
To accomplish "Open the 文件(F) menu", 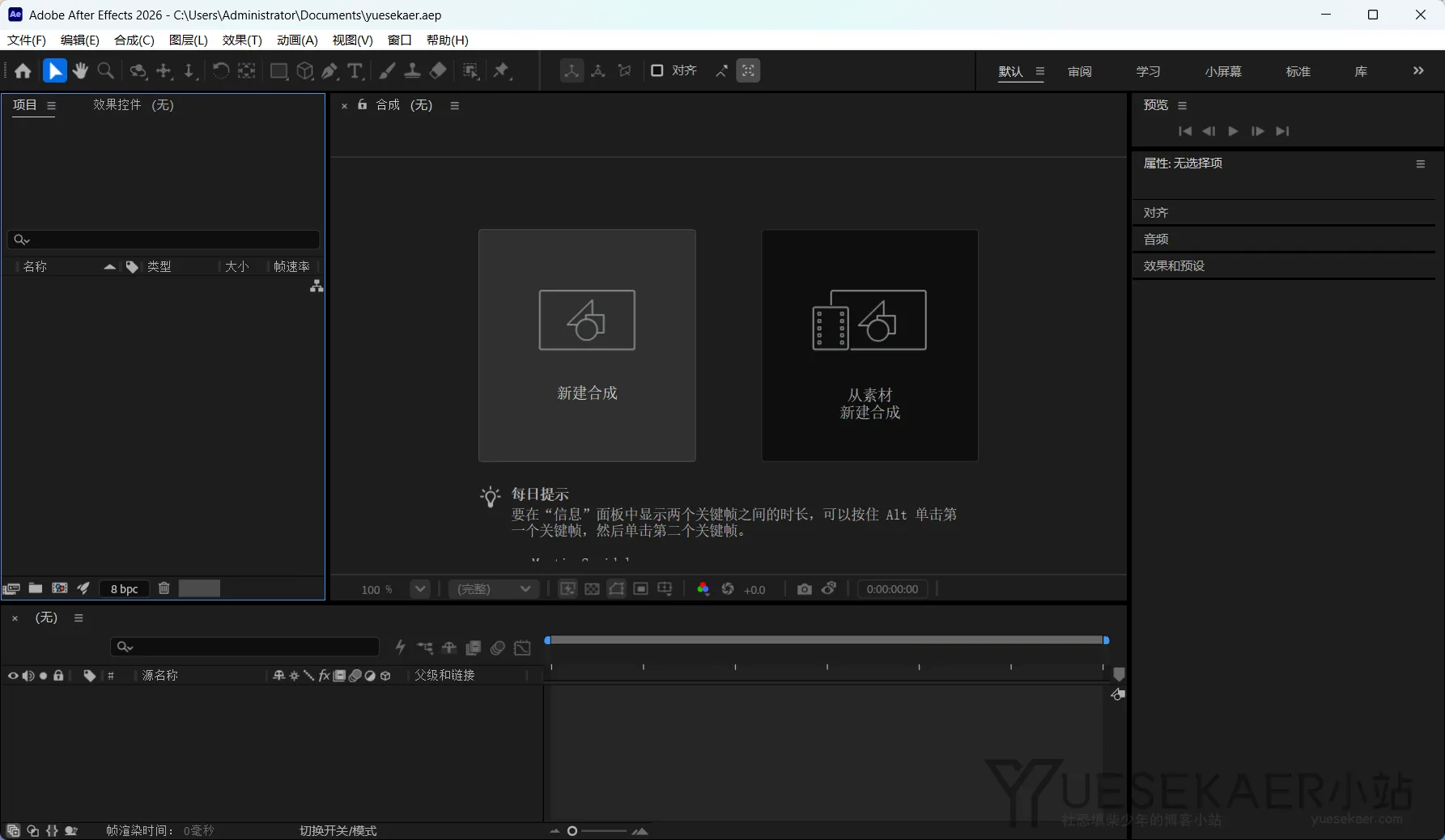I will point(27,40).
